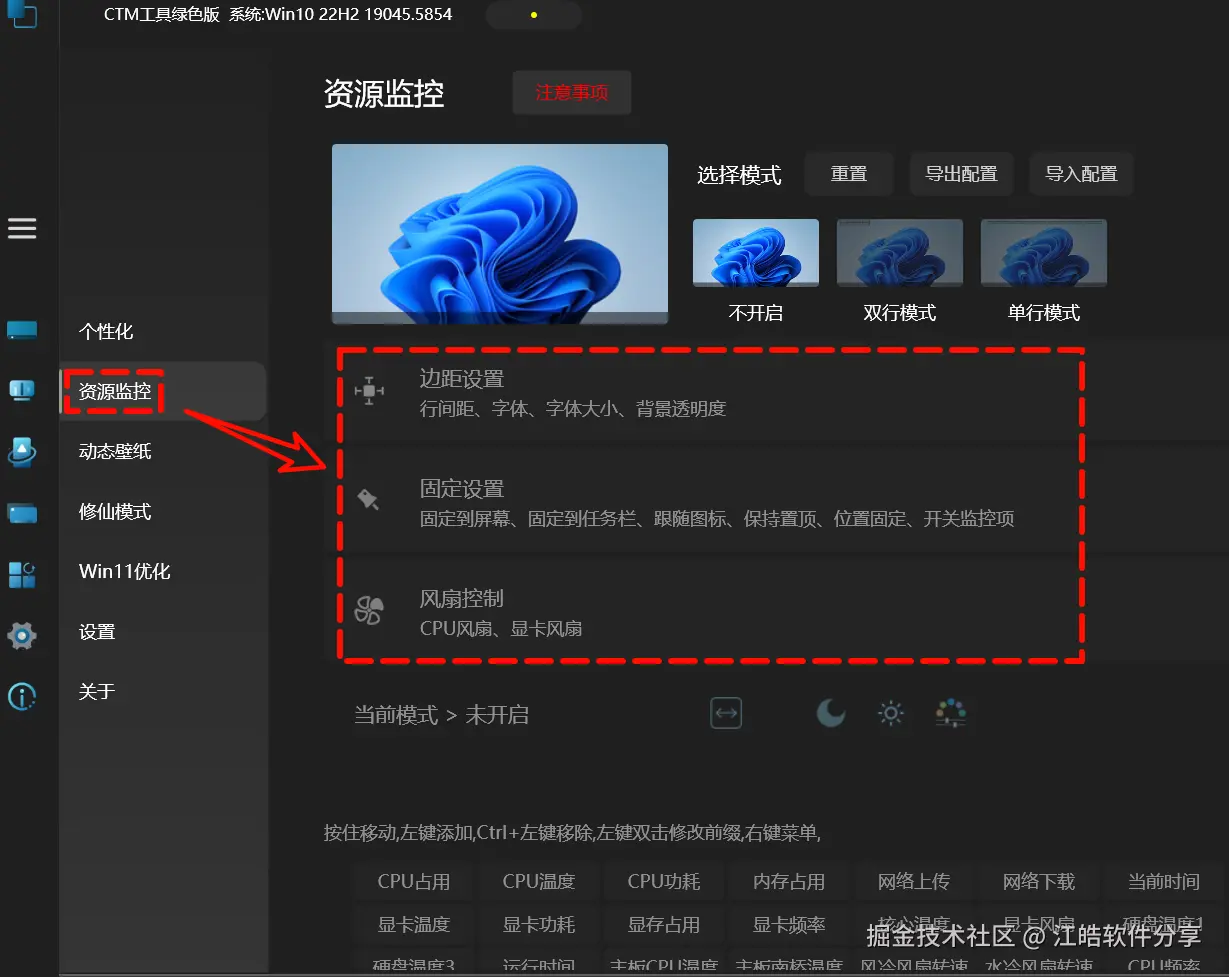Select 资源监控 in the sidebar
Image resolution: width=1229 pixels, height=977 pixels.
pyautogui.click(x=163, y=391)
